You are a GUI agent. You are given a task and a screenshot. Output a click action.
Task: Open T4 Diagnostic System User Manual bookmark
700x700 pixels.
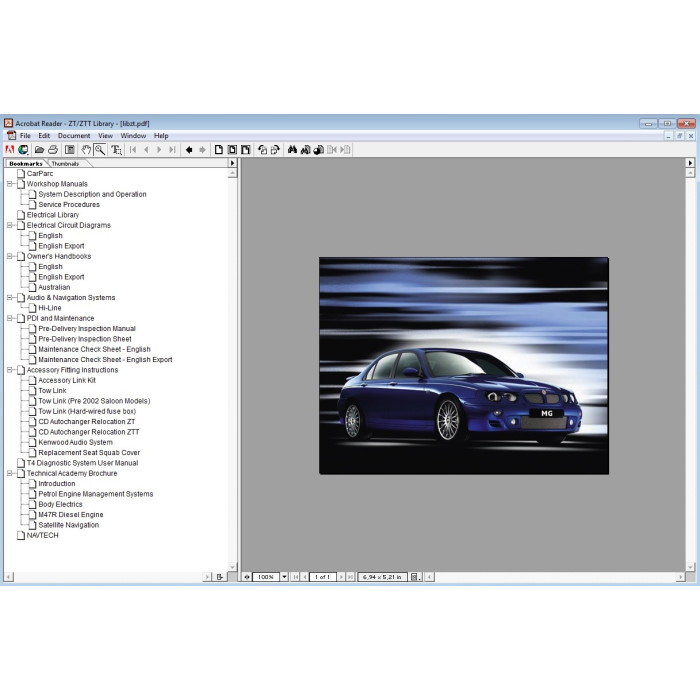(82, 463)
